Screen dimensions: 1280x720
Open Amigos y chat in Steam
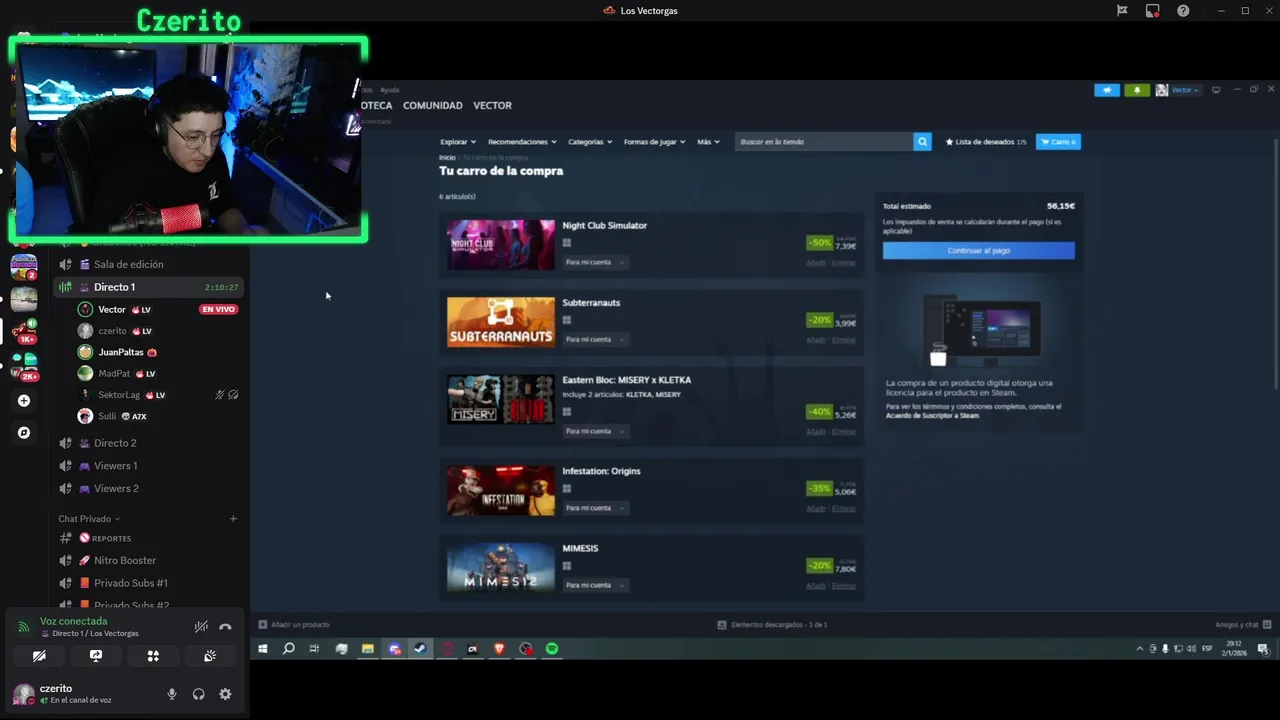[x=1243, y=625]
